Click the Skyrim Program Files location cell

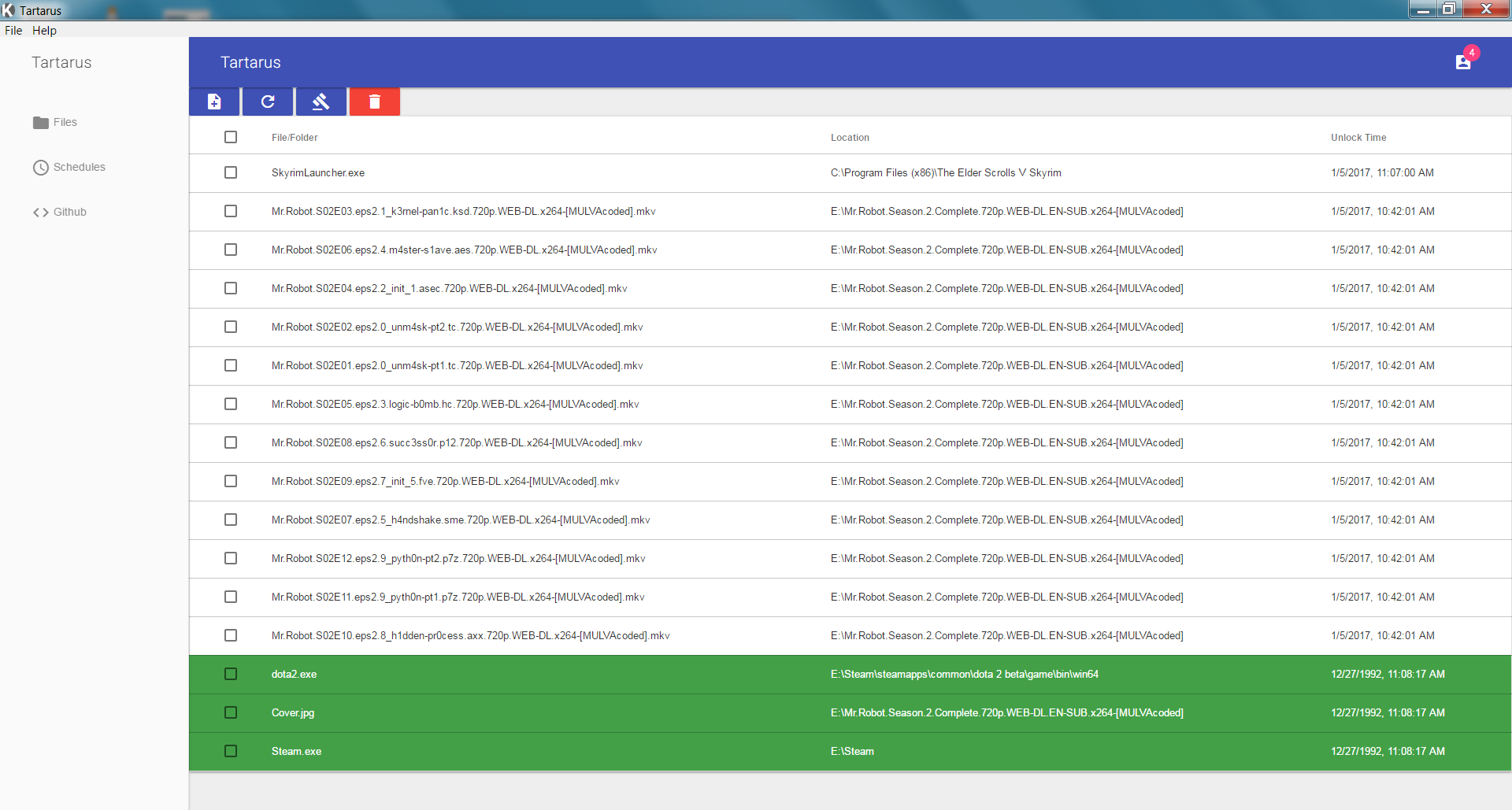tap(946, 172)
